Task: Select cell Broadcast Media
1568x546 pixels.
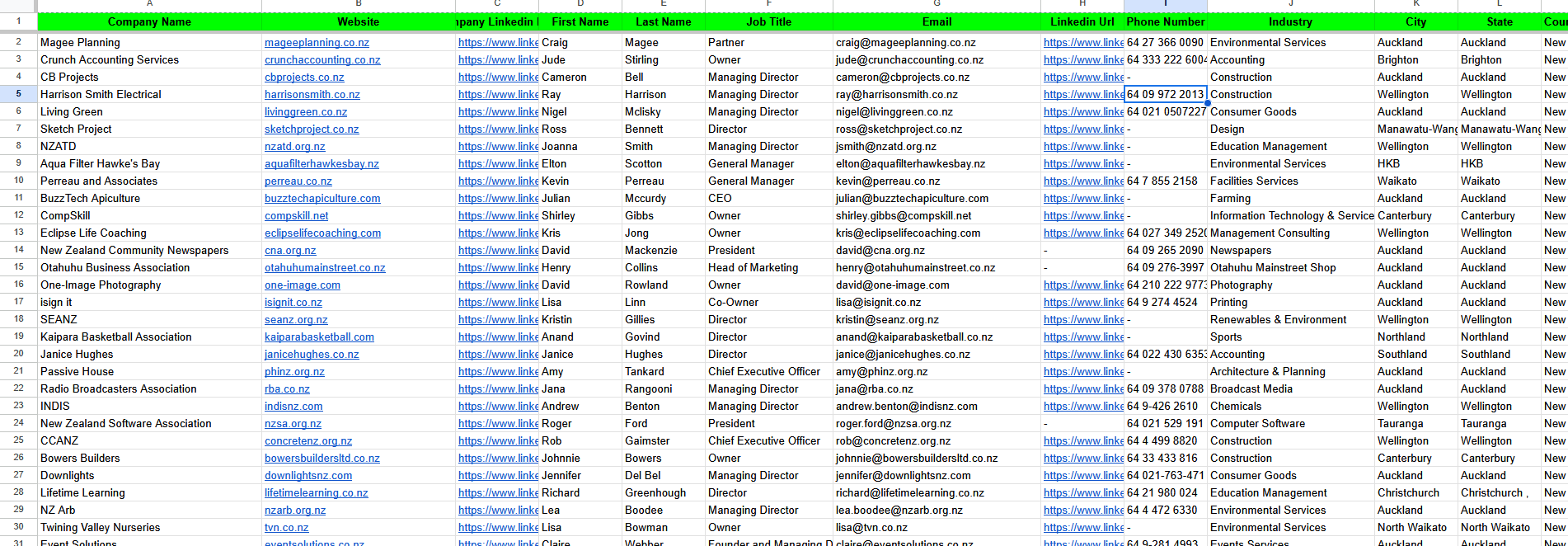Action: (1291, 389)
